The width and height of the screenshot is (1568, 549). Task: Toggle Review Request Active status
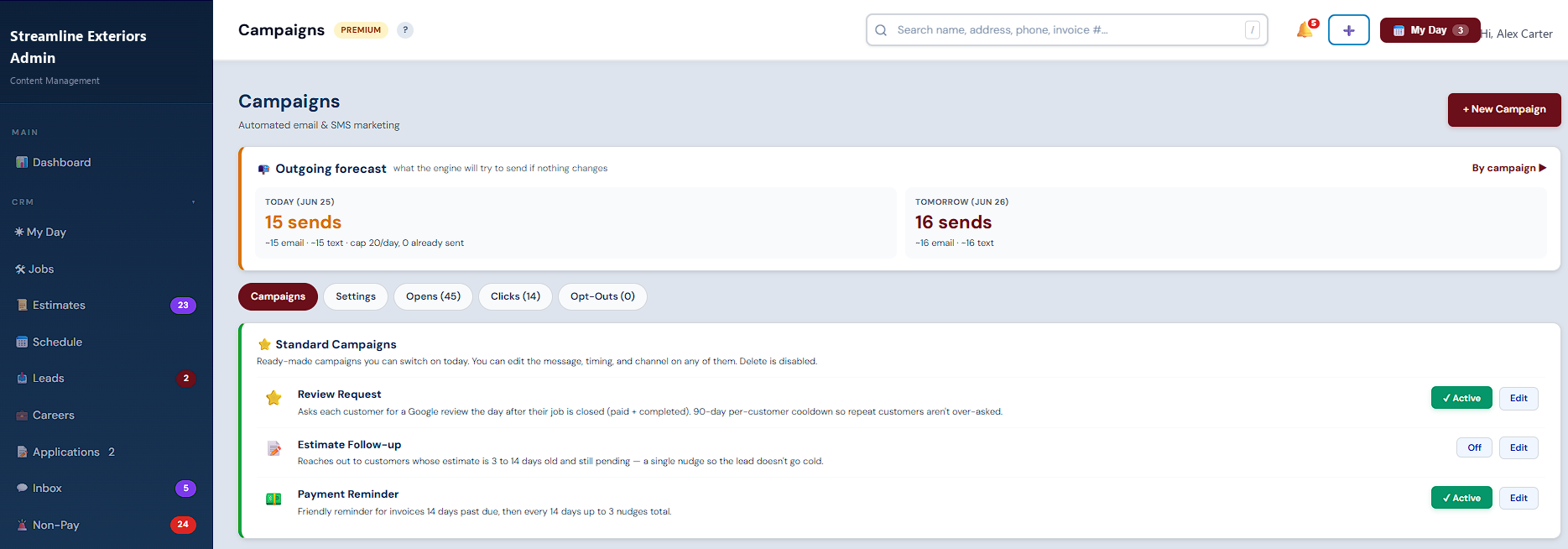[x=1461, y=398]
